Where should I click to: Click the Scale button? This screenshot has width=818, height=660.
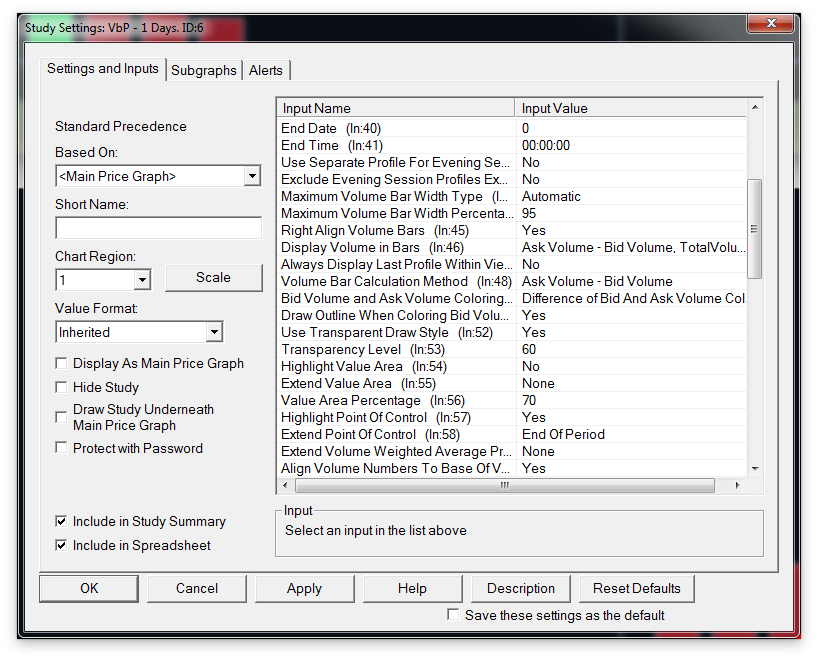[213, 278]
